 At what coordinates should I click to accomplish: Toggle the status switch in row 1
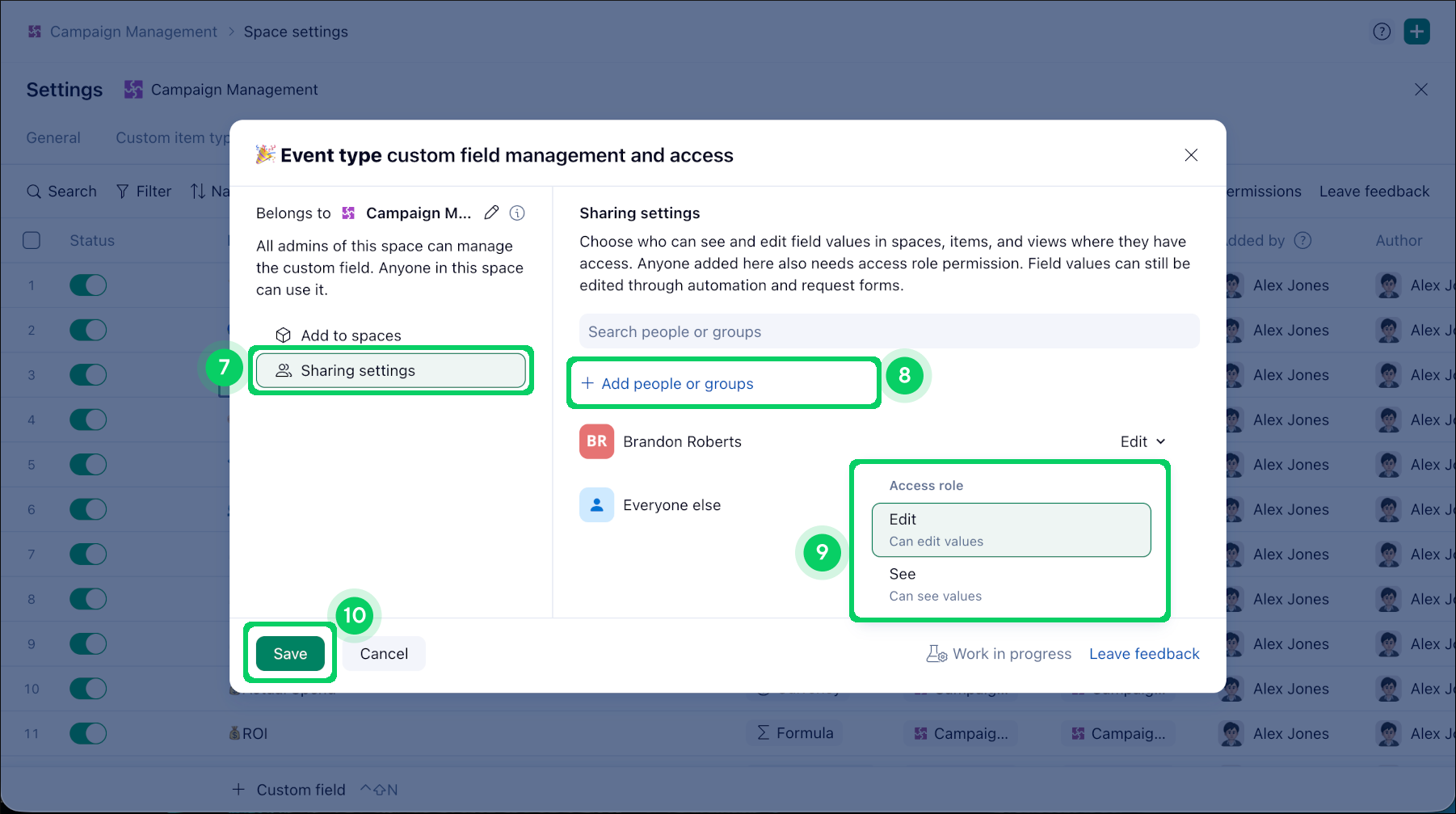pos(88,285)
